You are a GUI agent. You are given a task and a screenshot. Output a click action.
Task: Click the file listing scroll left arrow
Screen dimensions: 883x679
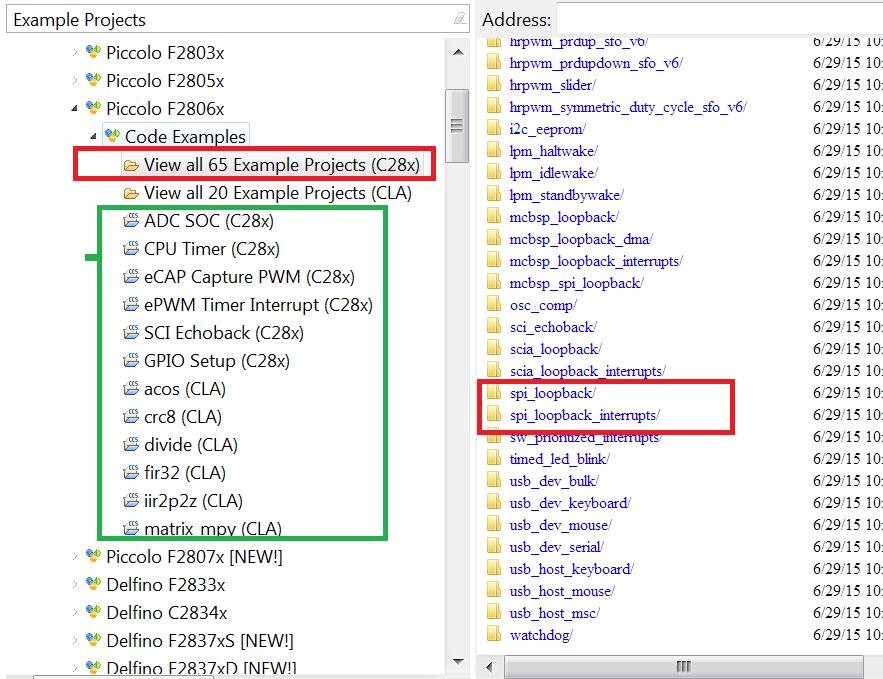[489, 667]
